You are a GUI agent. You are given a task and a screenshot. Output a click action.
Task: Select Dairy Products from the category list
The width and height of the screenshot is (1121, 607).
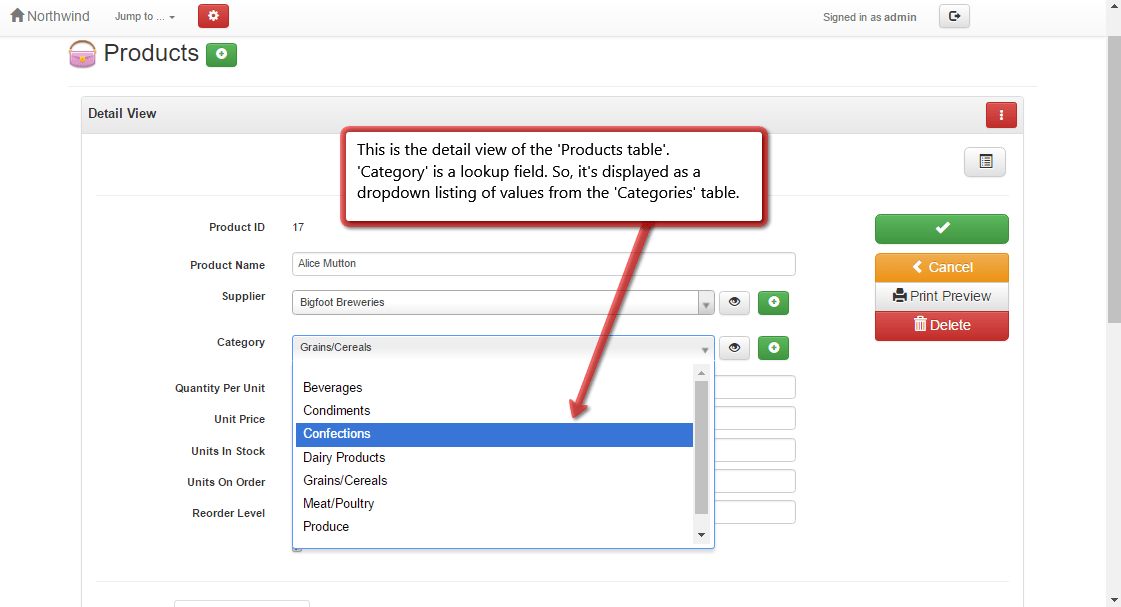(344, 457)
